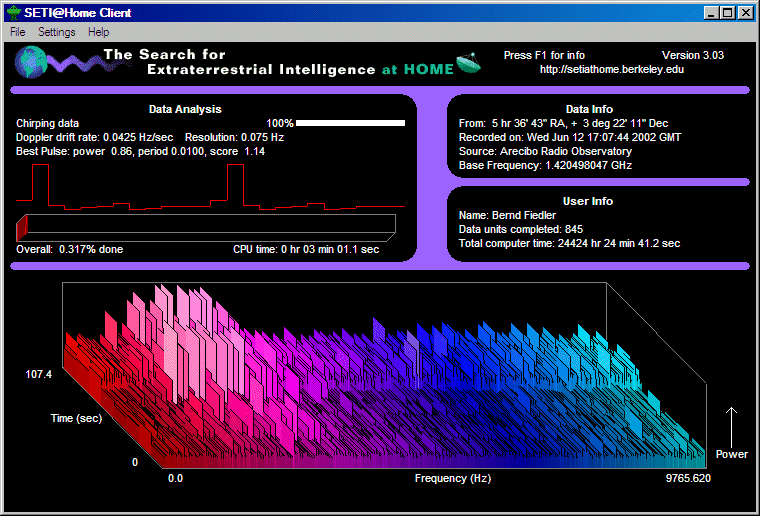Image resolution: width=760 pixels, height=516 pixels.
Task: Click the radio telescope dish icon
Action: [468, 63]
